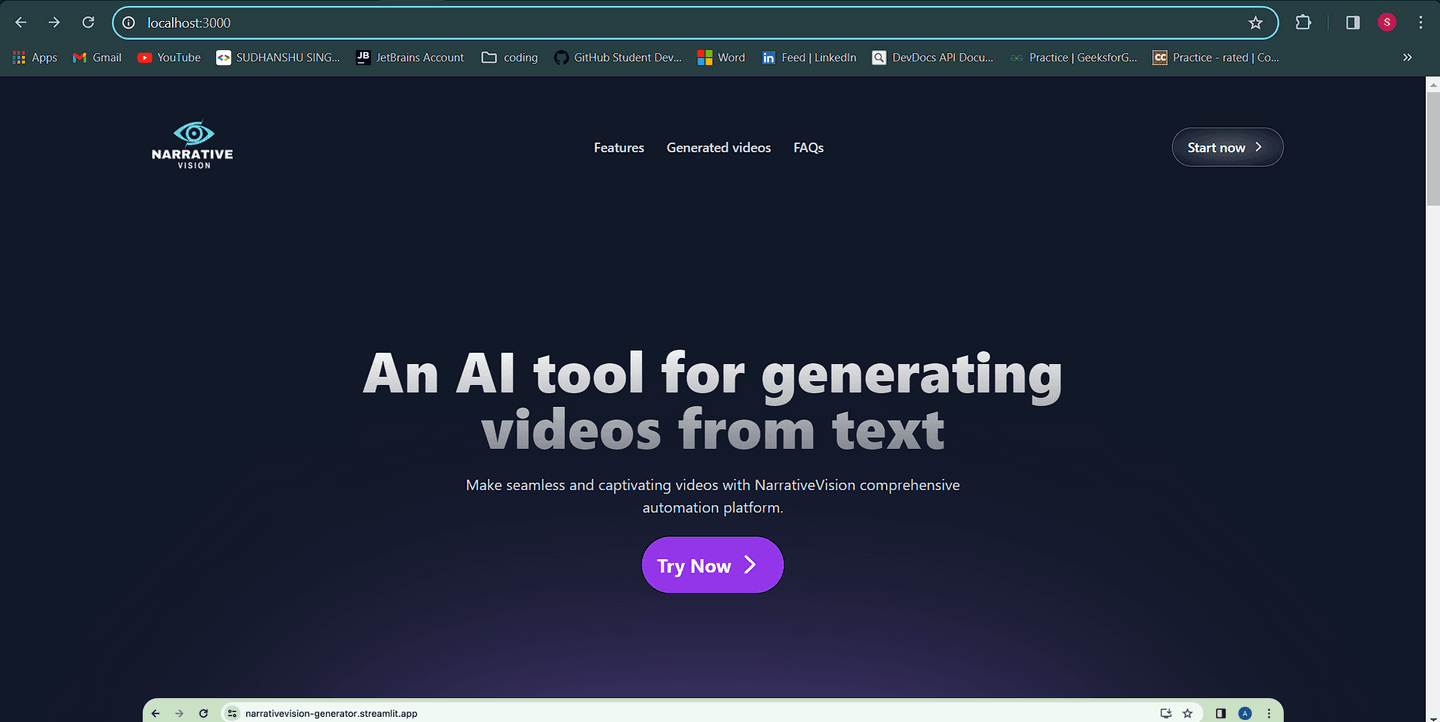Open Practice | GeeksforG... bookmark
This screenshot has height=722, width=1440.
tap(1073, 58)
